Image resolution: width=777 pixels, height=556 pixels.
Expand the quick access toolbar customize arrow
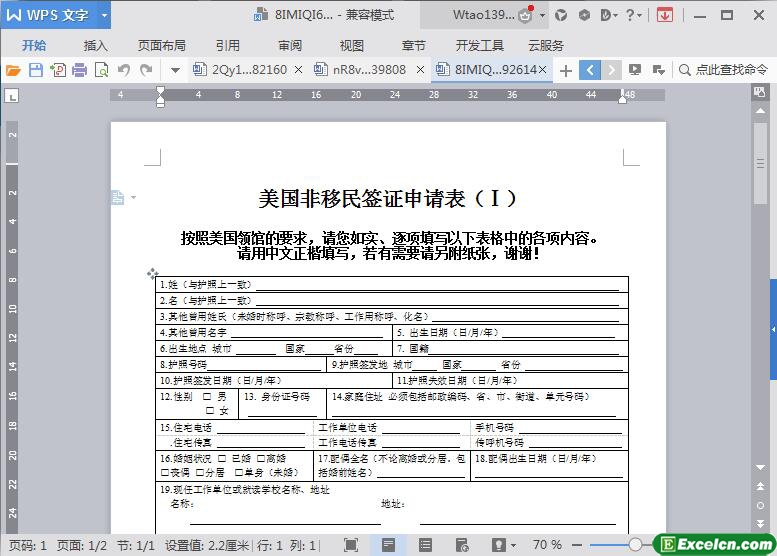175,70
